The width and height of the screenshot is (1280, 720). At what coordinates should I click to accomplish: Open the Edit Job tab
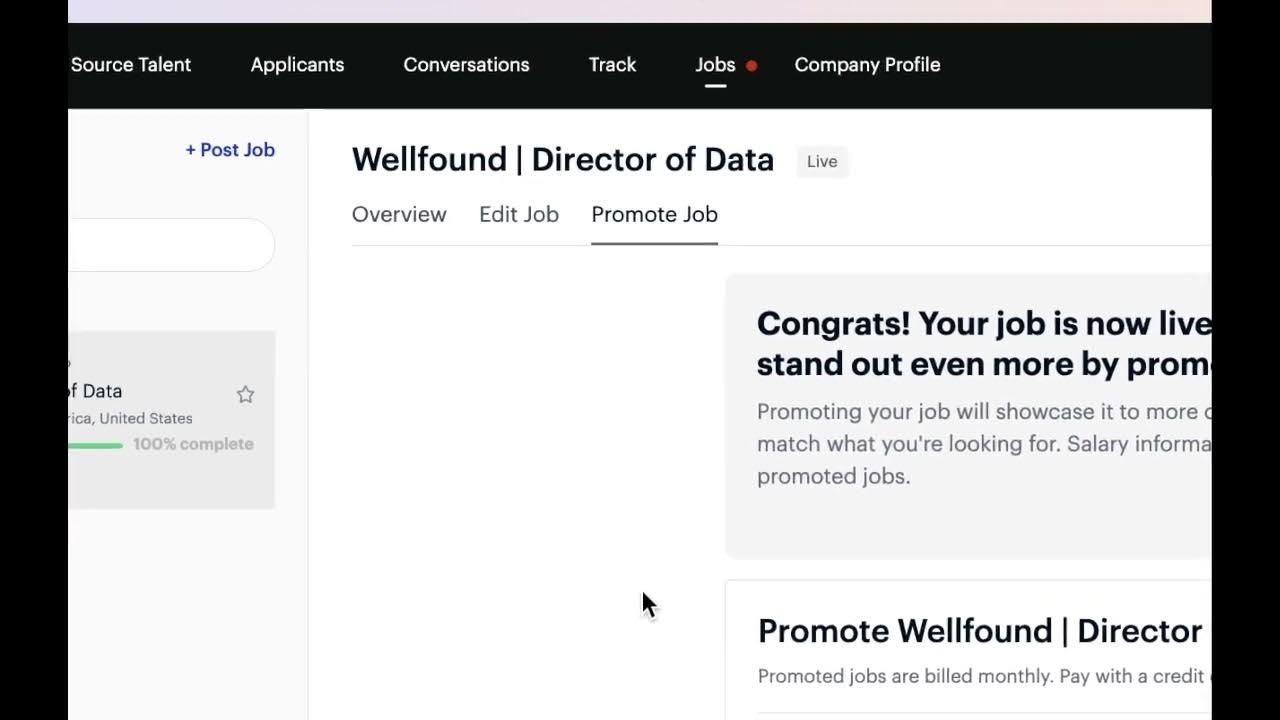[x=519, y=215]
